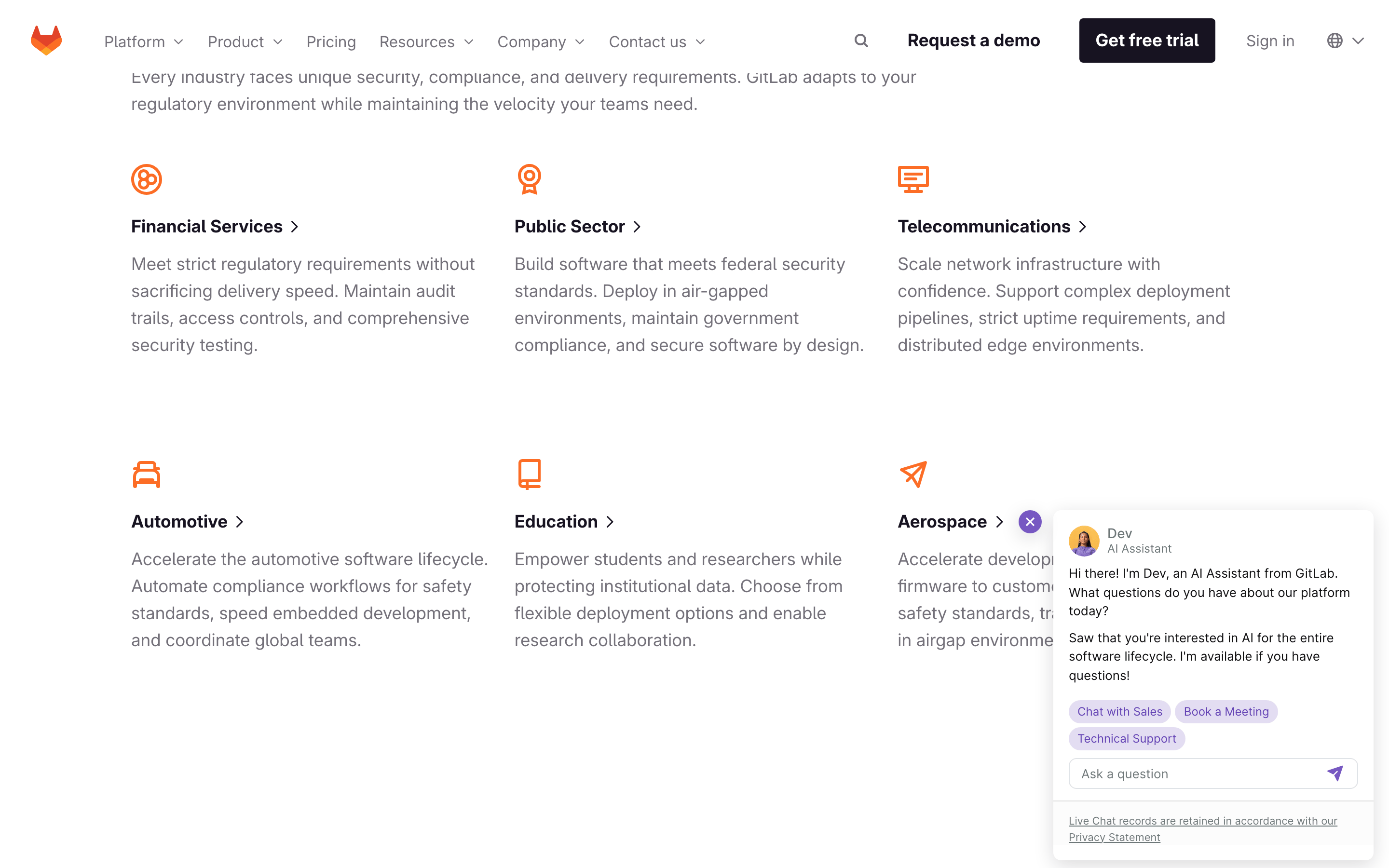Open the Public Sector heading link
Screen dimensions: 1389x868
(x=577, y=226)
